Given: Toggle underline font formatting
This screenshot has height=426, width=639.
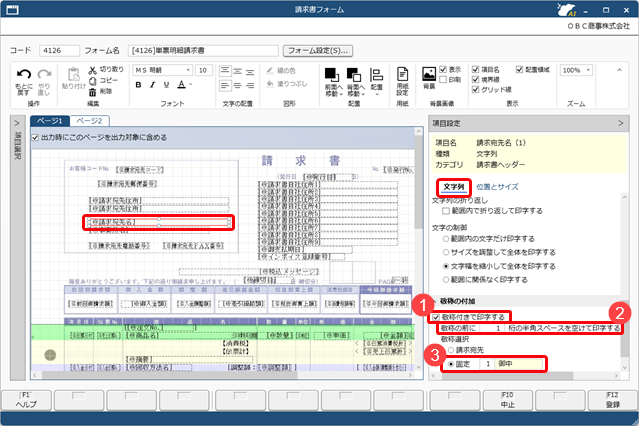Looking at the screenshot, I should [x=166, y=85].
